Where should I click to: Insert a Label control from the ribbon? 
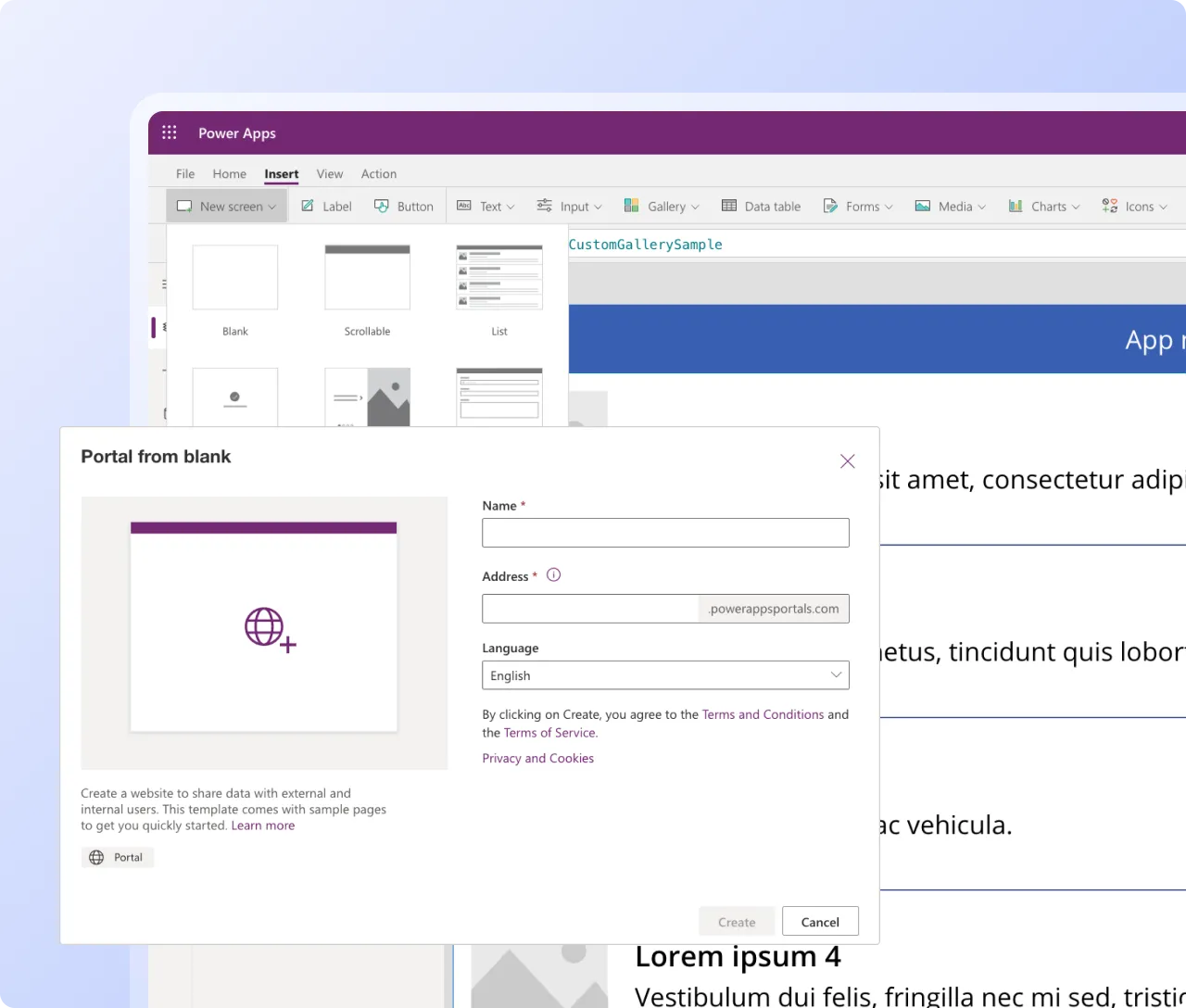pos(325,206)
